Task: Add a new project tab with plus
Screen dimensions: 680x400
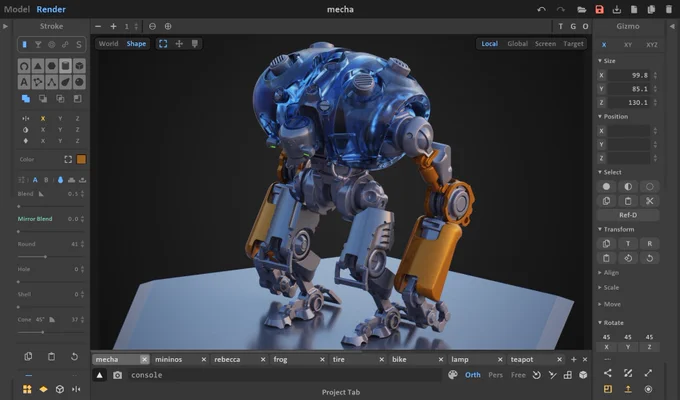Action: point(573,359)
